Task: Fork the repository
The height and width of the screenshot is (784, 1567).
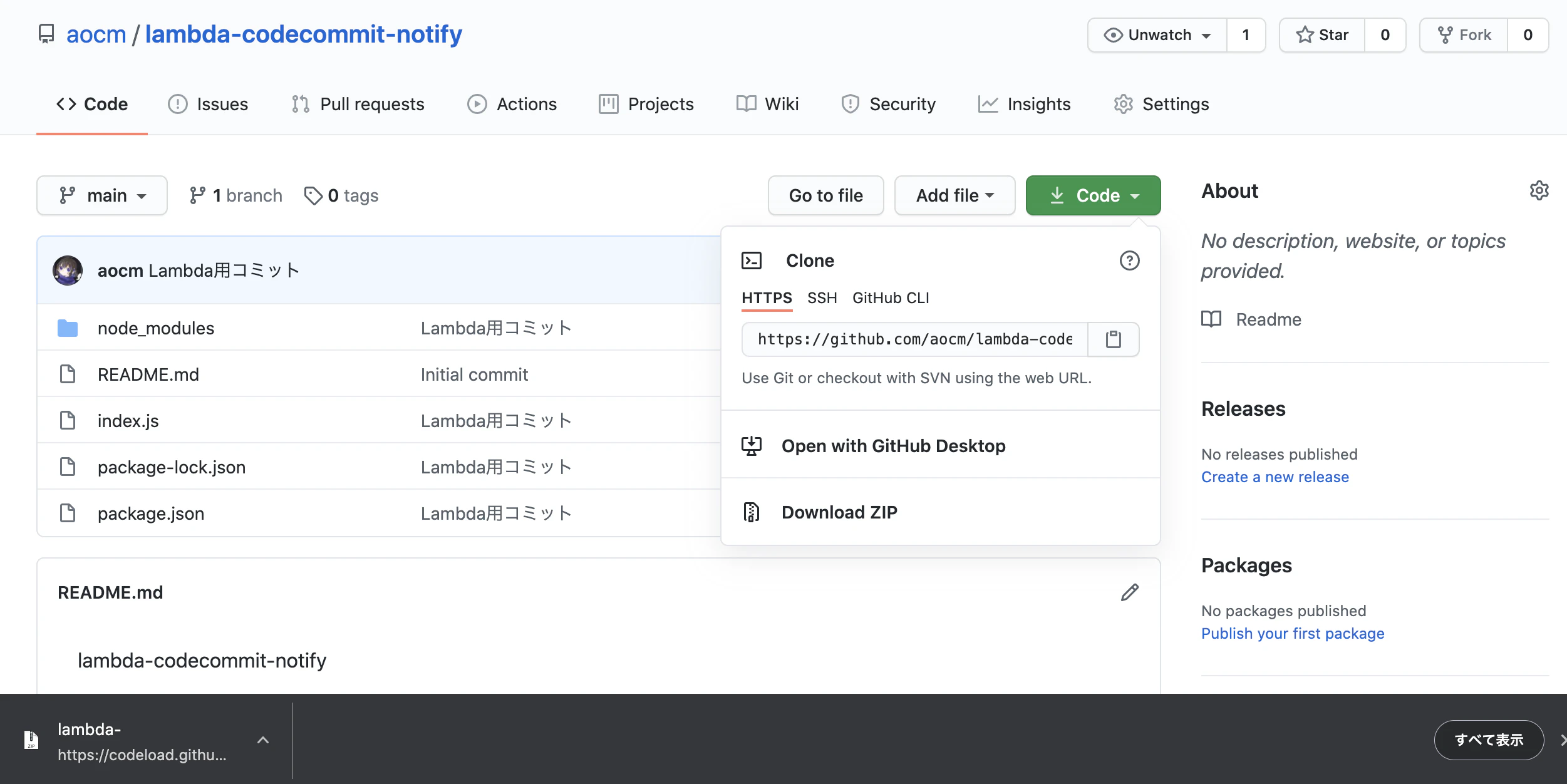Action: coord(1464,35)
